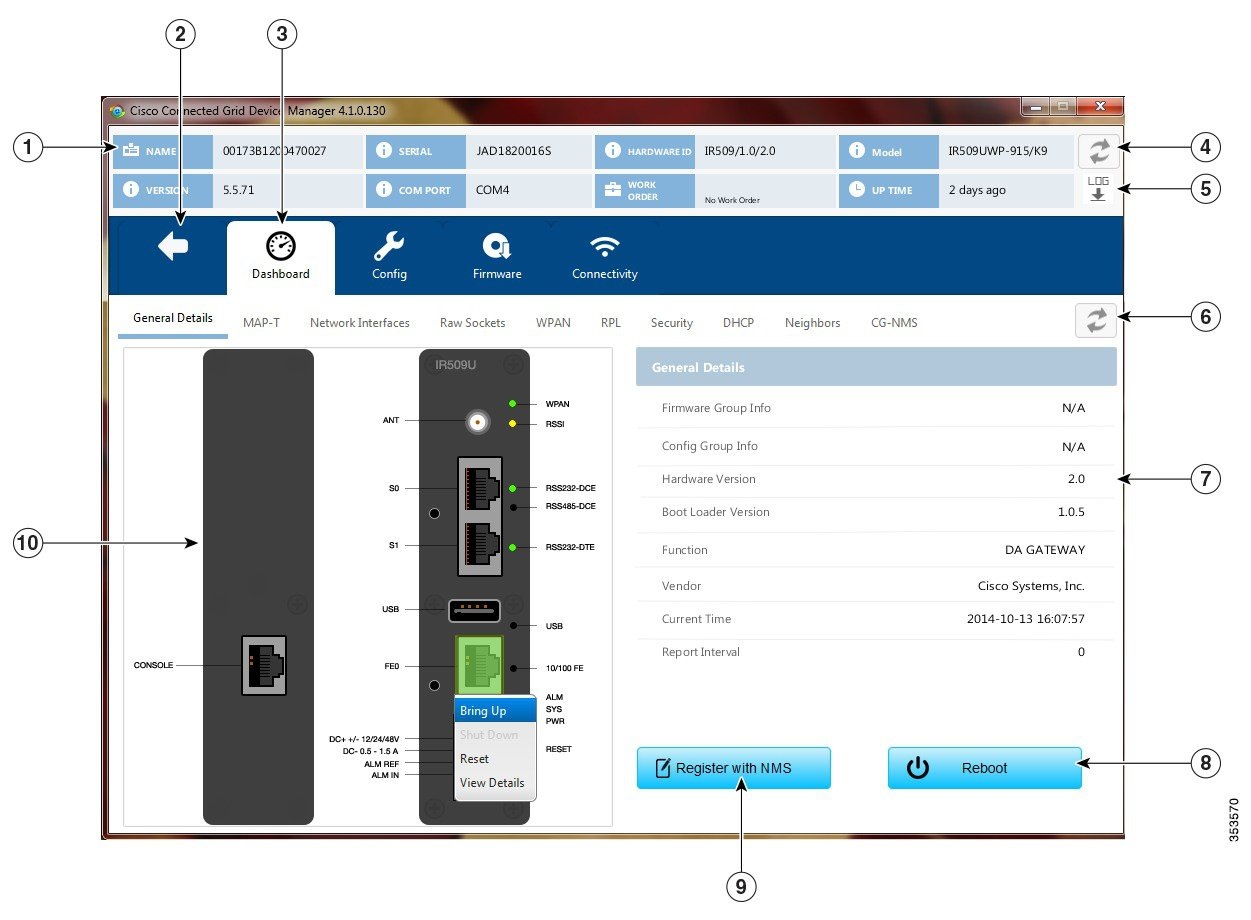Click the yellow RSSI LED indicator
Screen dimensions: 1251x920
[x=512, y=424]
